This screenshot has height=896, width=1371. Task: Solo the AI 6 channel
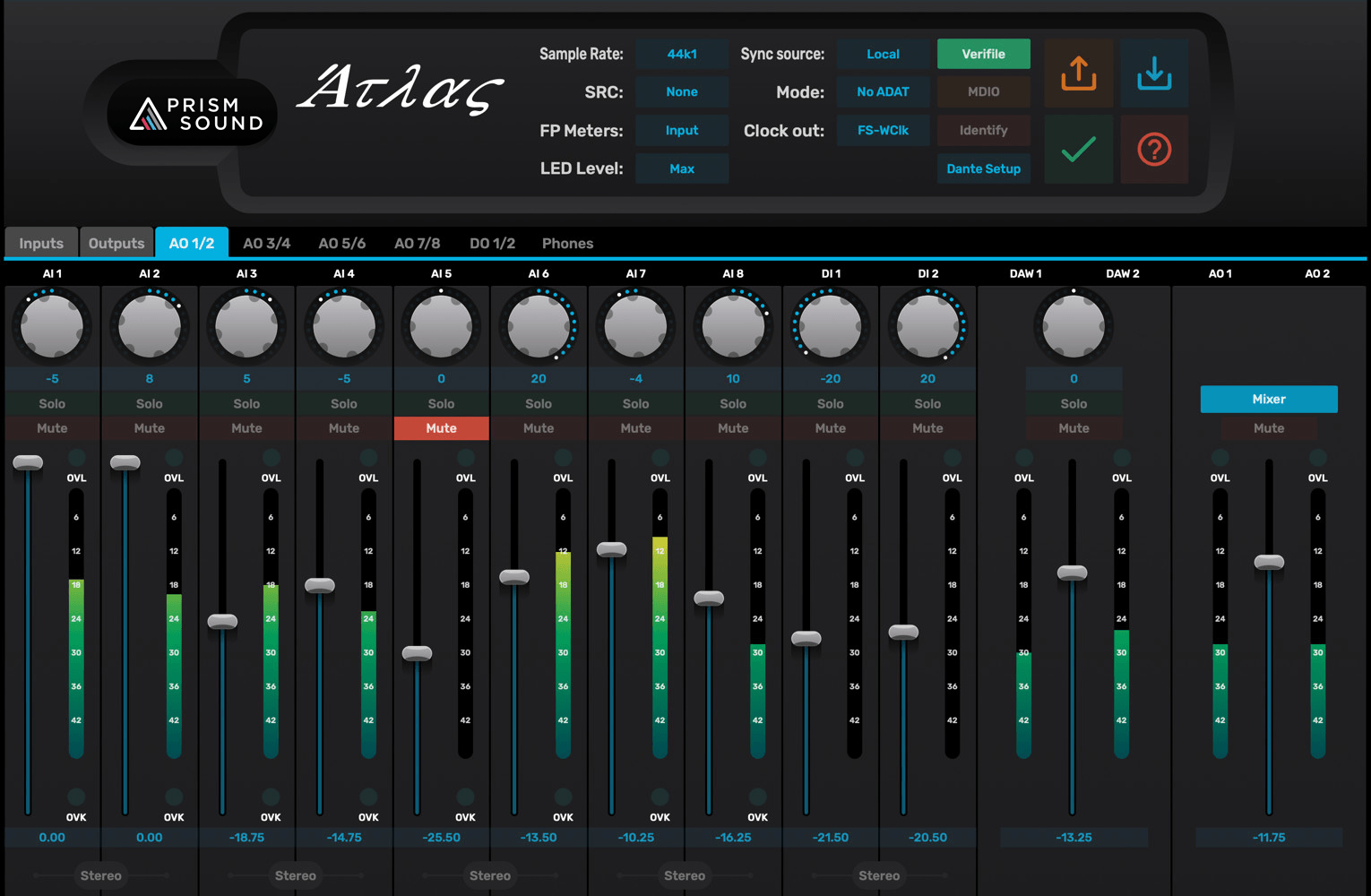point(539,404)
